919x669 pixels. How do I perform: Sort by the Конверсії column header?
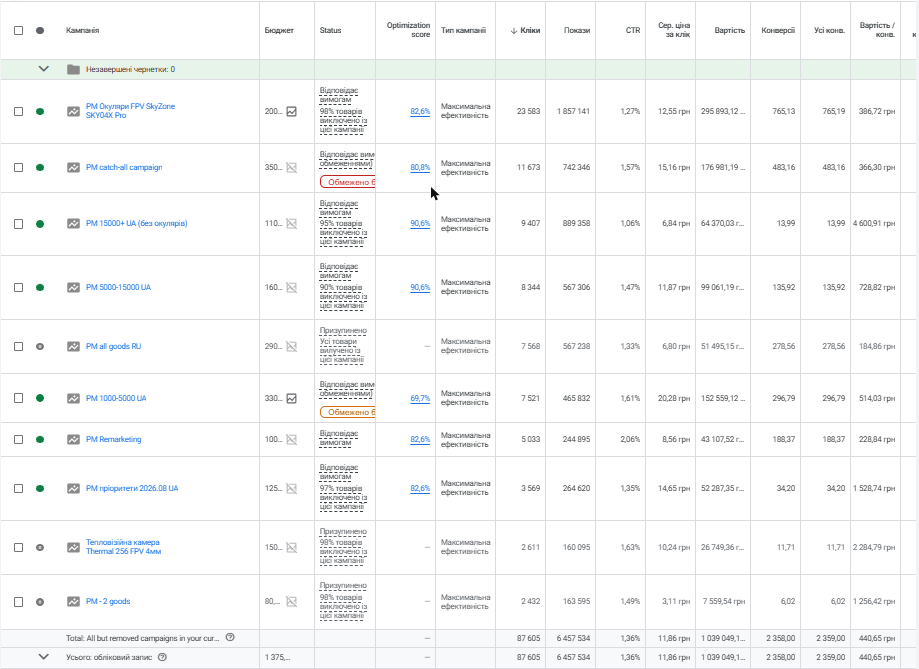778,30
